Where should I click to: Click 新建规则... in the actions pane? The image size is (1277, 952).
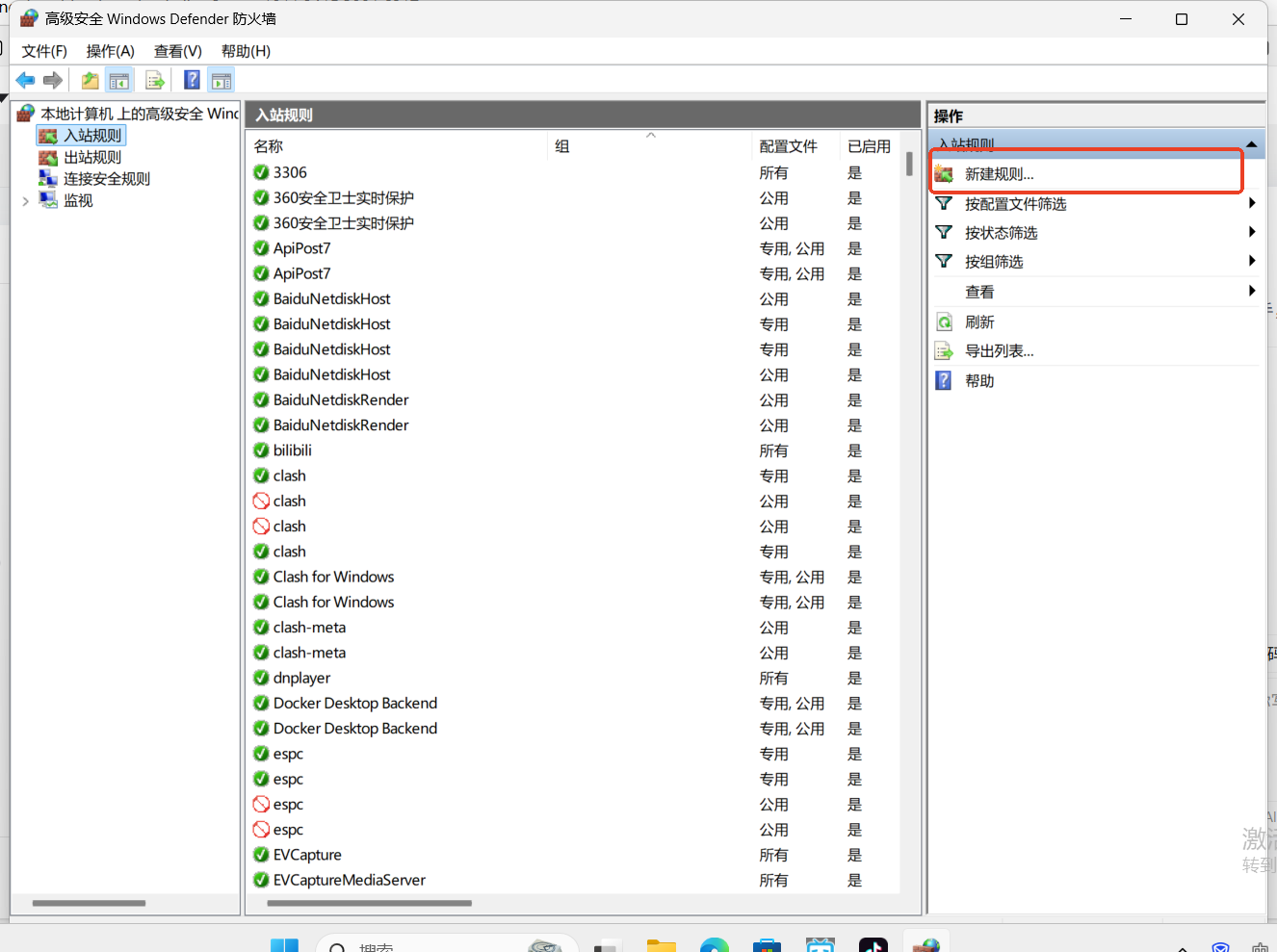pyautogui.click(x=1000, y=174)
